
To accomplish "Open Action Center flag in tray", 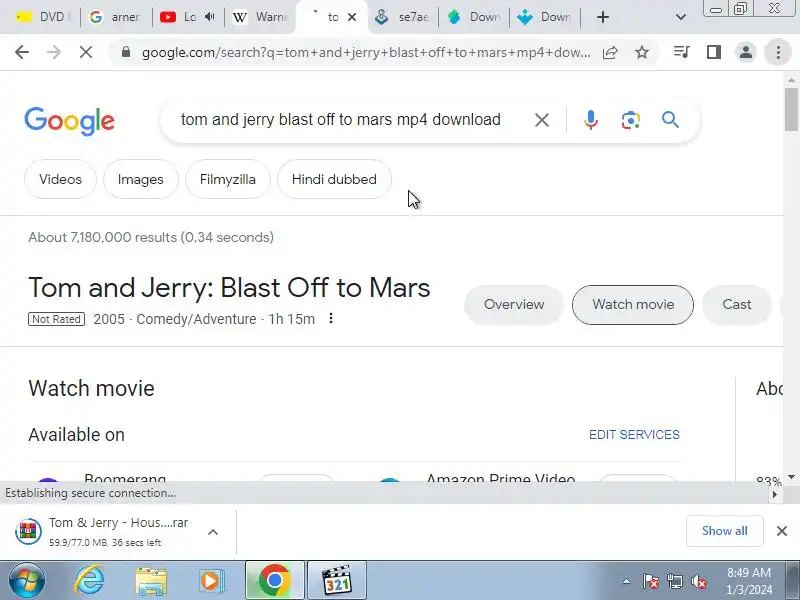I will point(651,581).
